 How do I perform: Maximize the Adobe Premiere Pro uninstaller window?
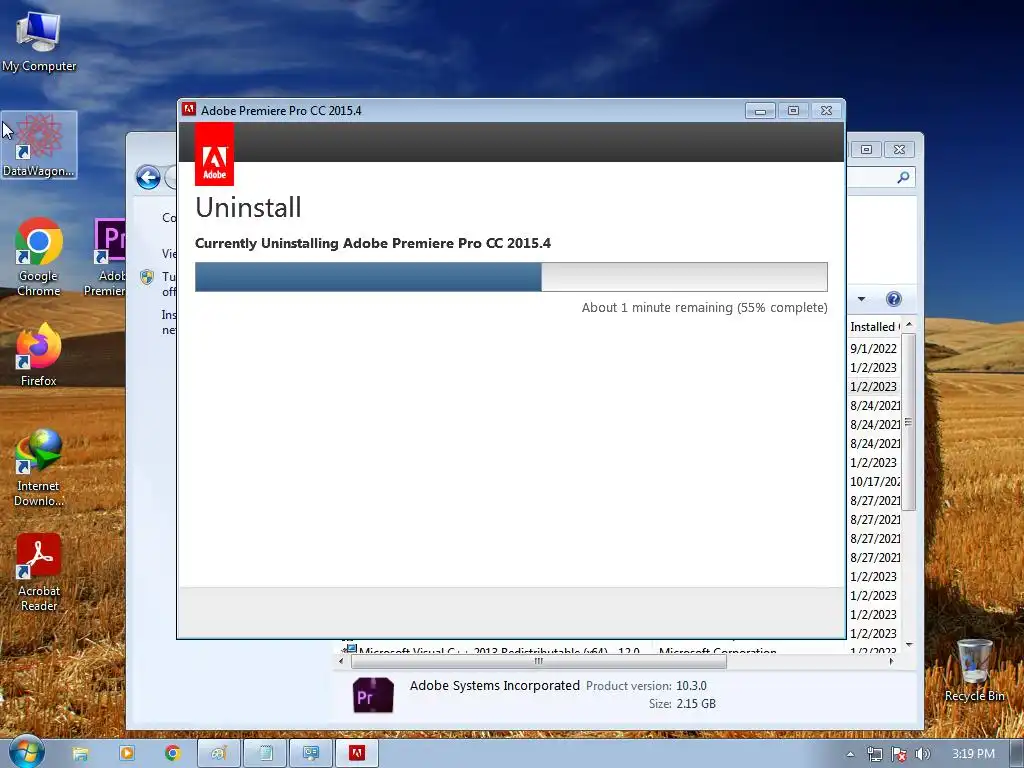coord(793,110)
